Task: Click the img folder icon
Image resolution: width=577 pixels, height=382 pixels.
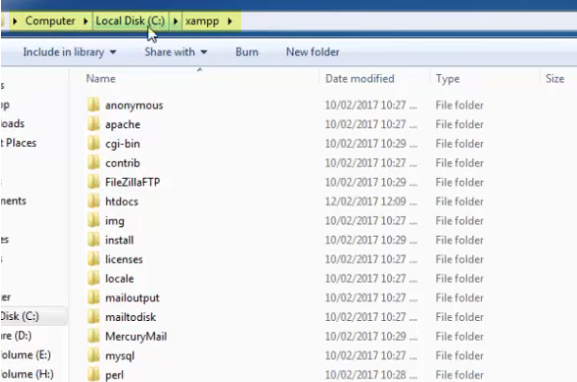Action: point(93,220)
